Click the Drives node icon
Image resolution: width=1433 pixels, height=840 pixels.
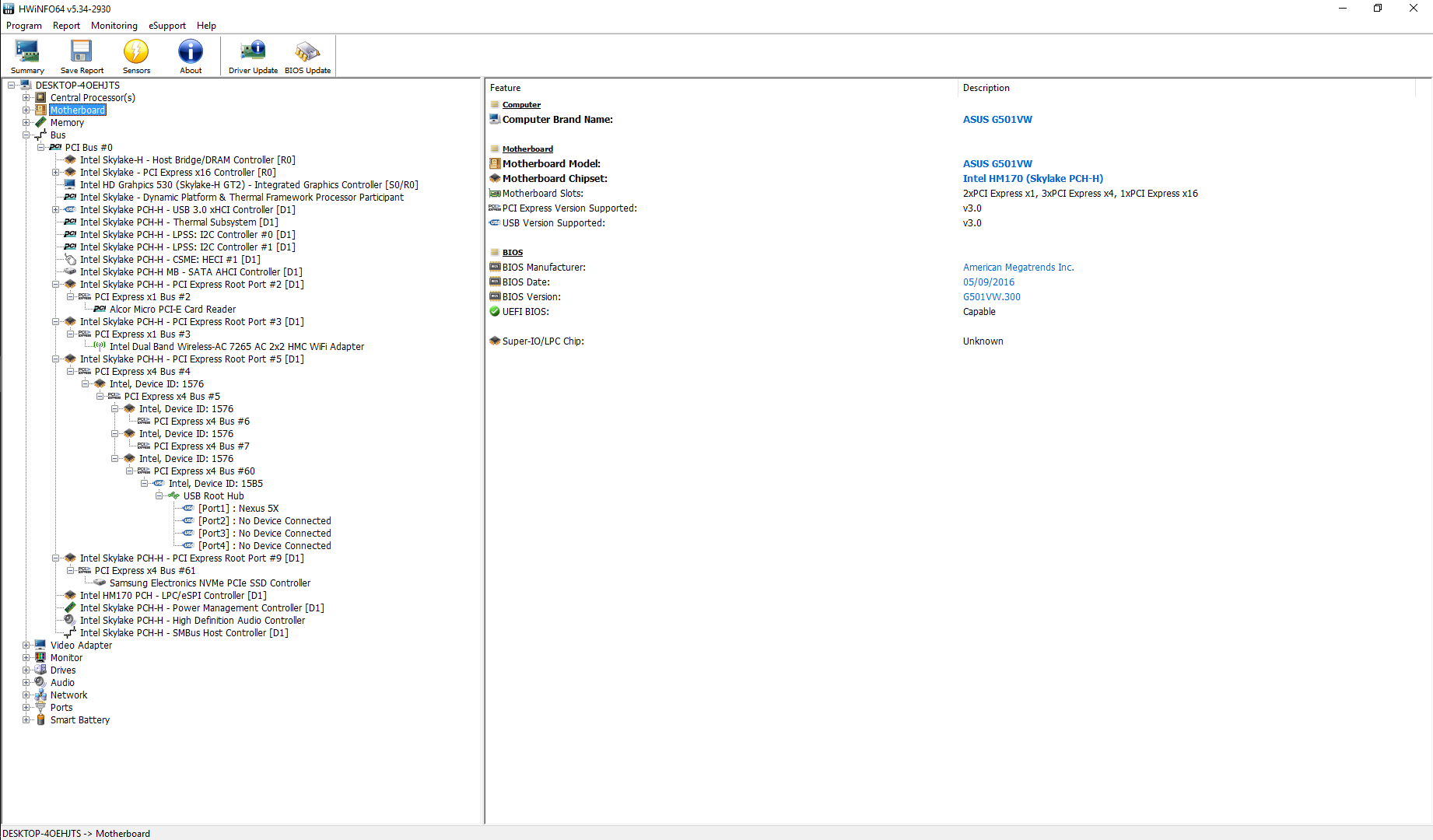(x=40, y=670)
